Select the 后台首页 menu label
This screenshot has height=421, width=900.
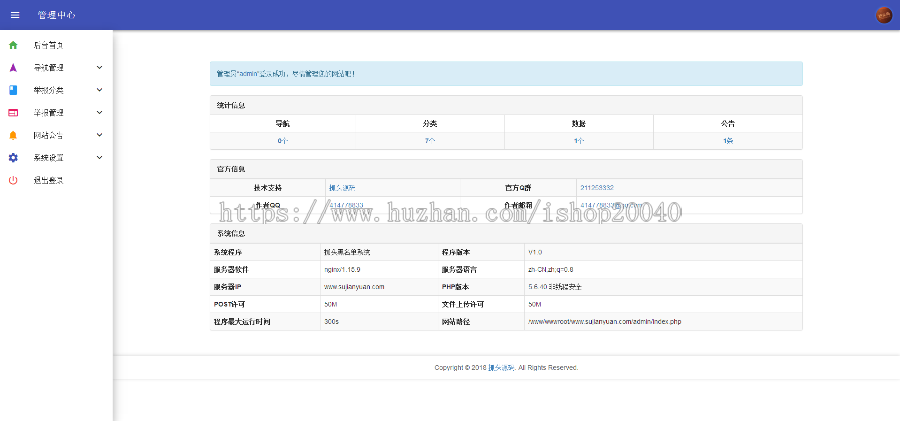[x=48, y=45]
